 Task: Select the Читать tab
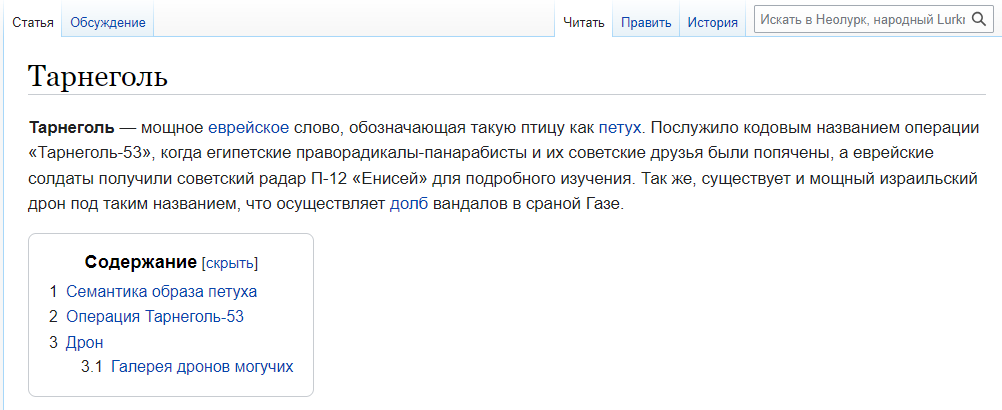(x=584, y=22)
